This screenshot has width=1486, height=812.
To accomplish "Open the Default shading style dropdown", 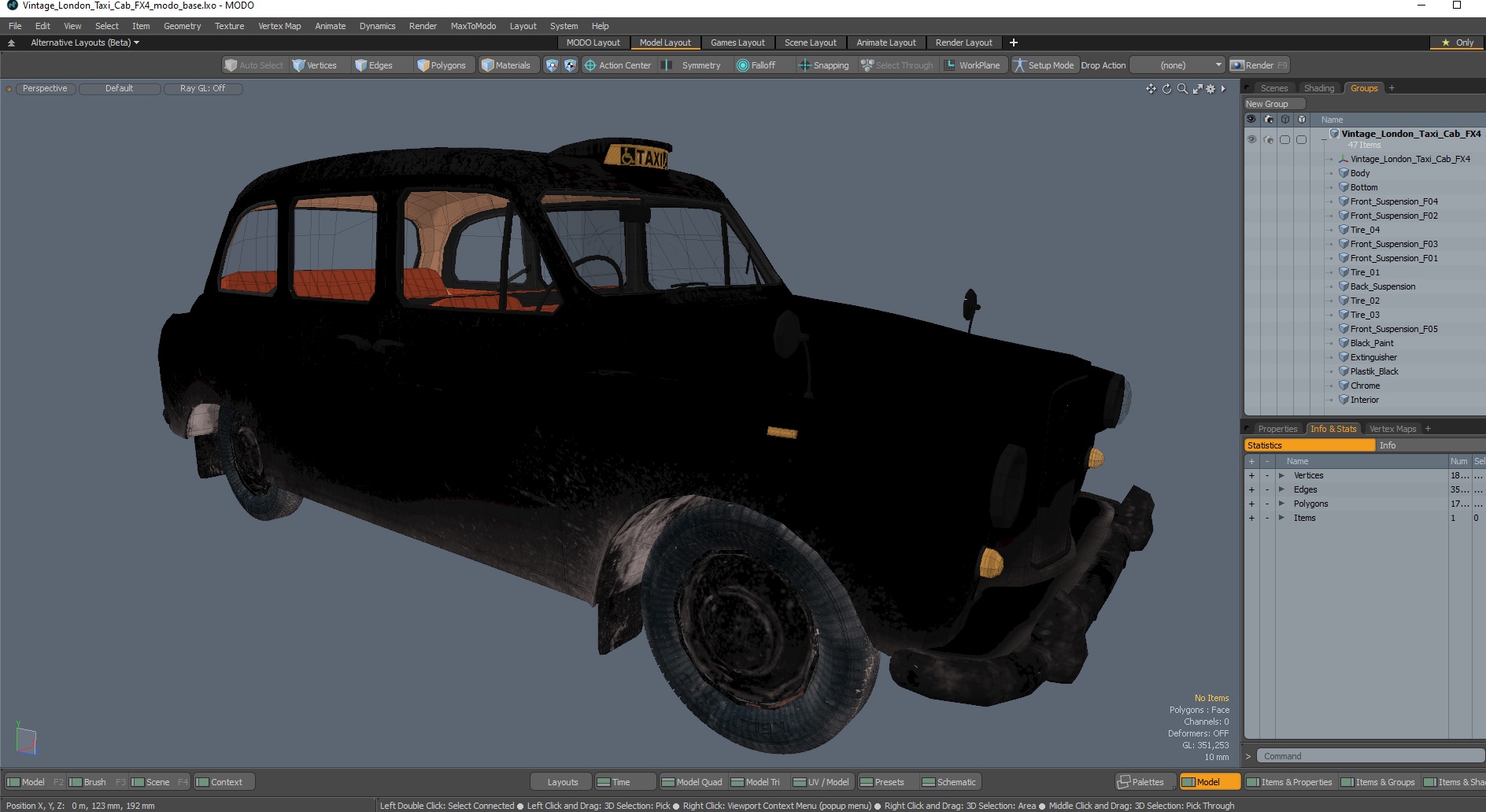I will [x=120, y=88].
